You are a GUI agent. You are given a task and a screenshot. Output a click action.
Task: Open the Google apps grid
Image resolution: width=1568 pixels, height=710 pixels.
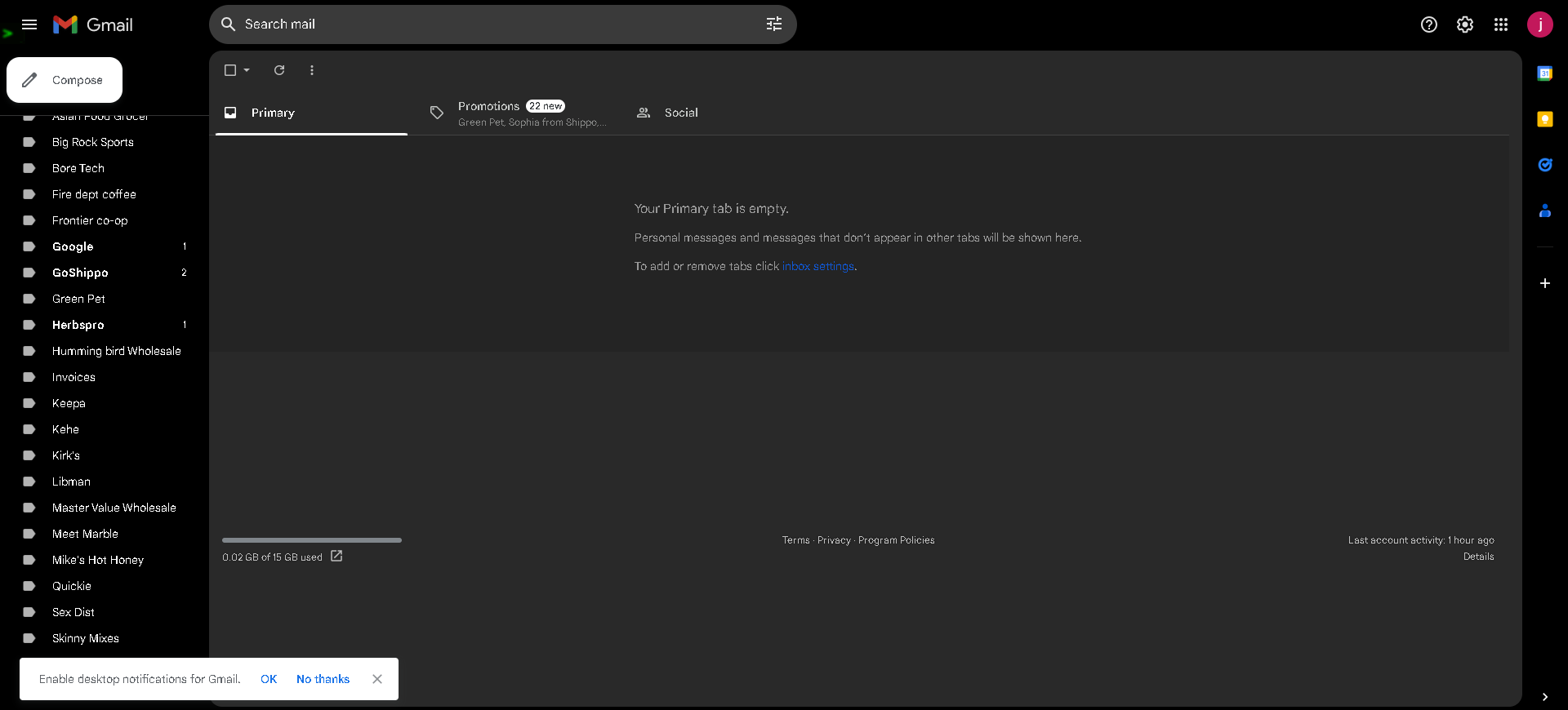1501,24
